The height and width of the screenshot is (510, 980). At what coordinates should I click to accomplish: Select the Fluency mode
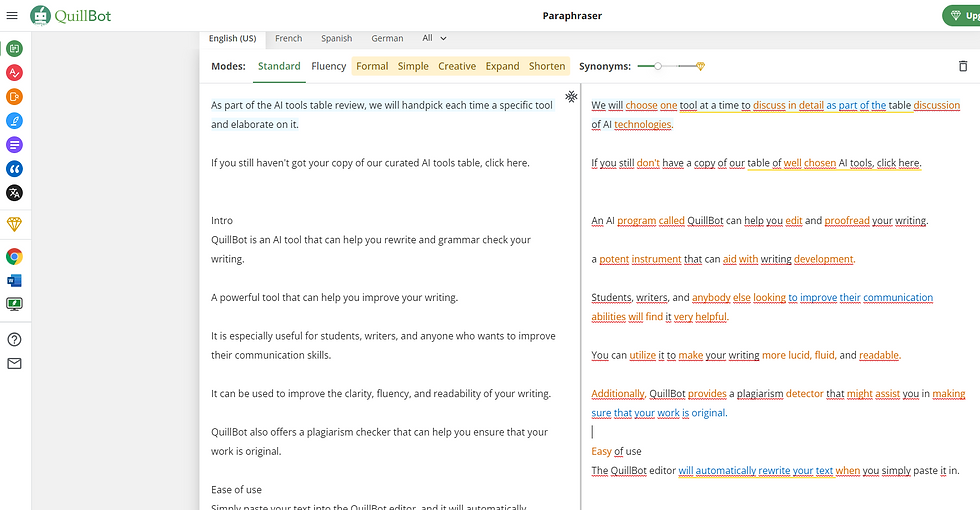(x=329, y=66)
